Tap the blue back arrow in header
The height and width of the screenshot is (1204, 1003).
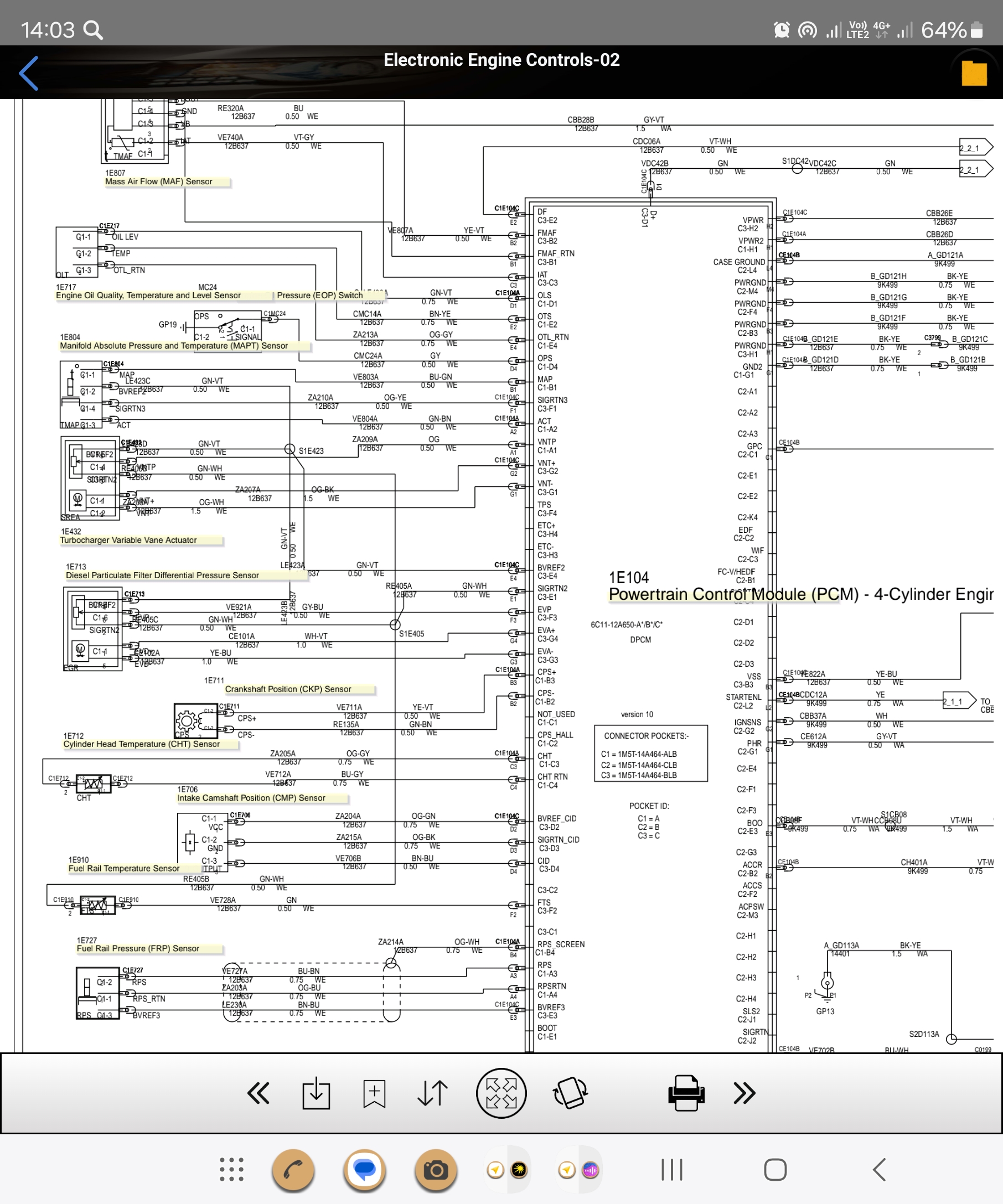(x=29, y=74)
